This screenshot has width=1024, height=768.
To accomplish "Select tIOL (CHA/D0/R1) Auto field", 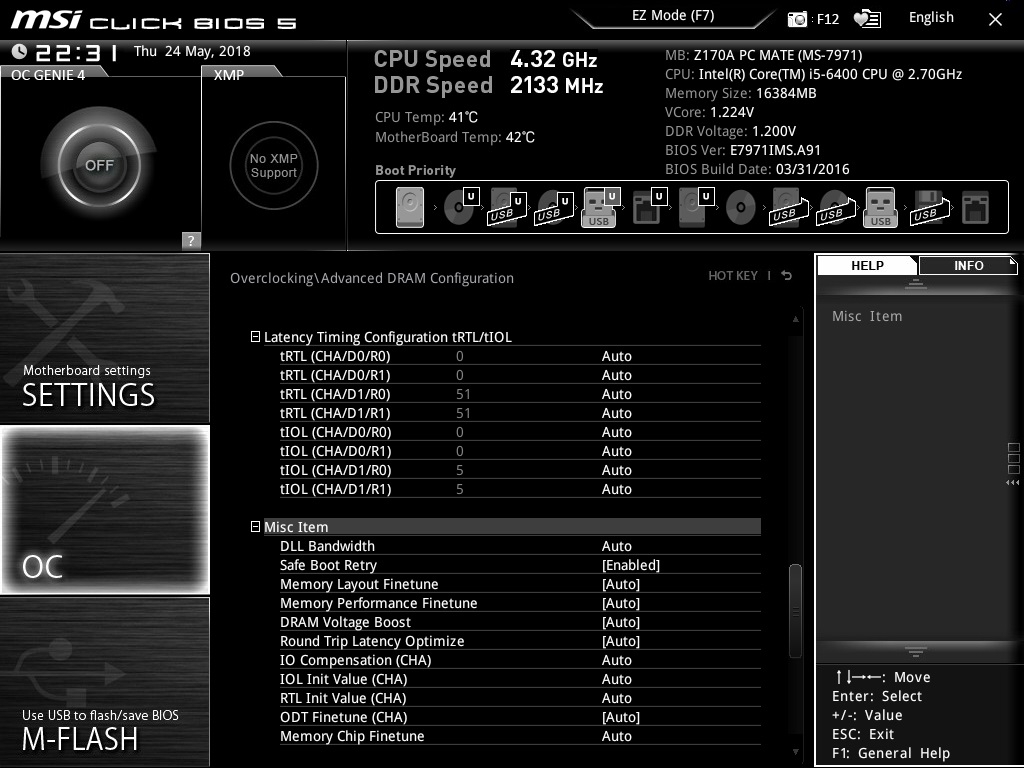I will pos(616,451).
